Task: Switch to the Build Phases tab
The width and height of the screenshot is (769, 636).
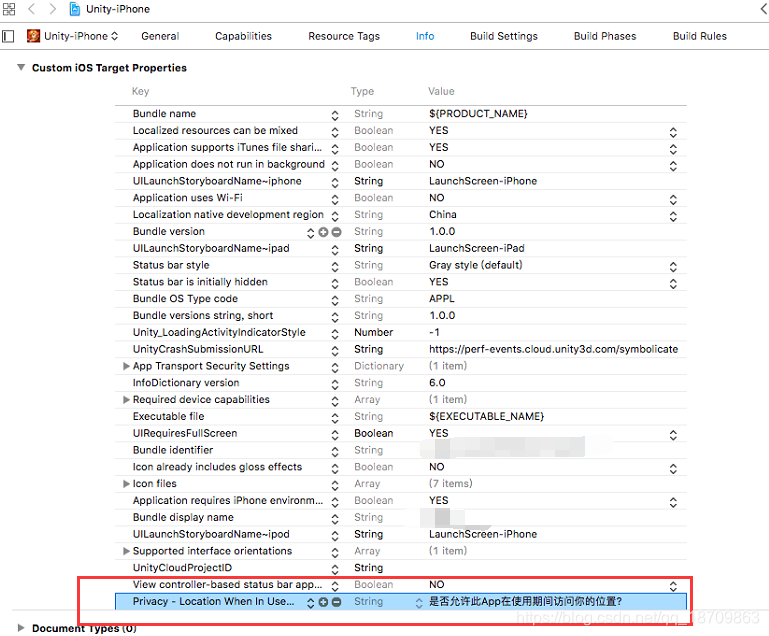Action: tap(605, 36)
